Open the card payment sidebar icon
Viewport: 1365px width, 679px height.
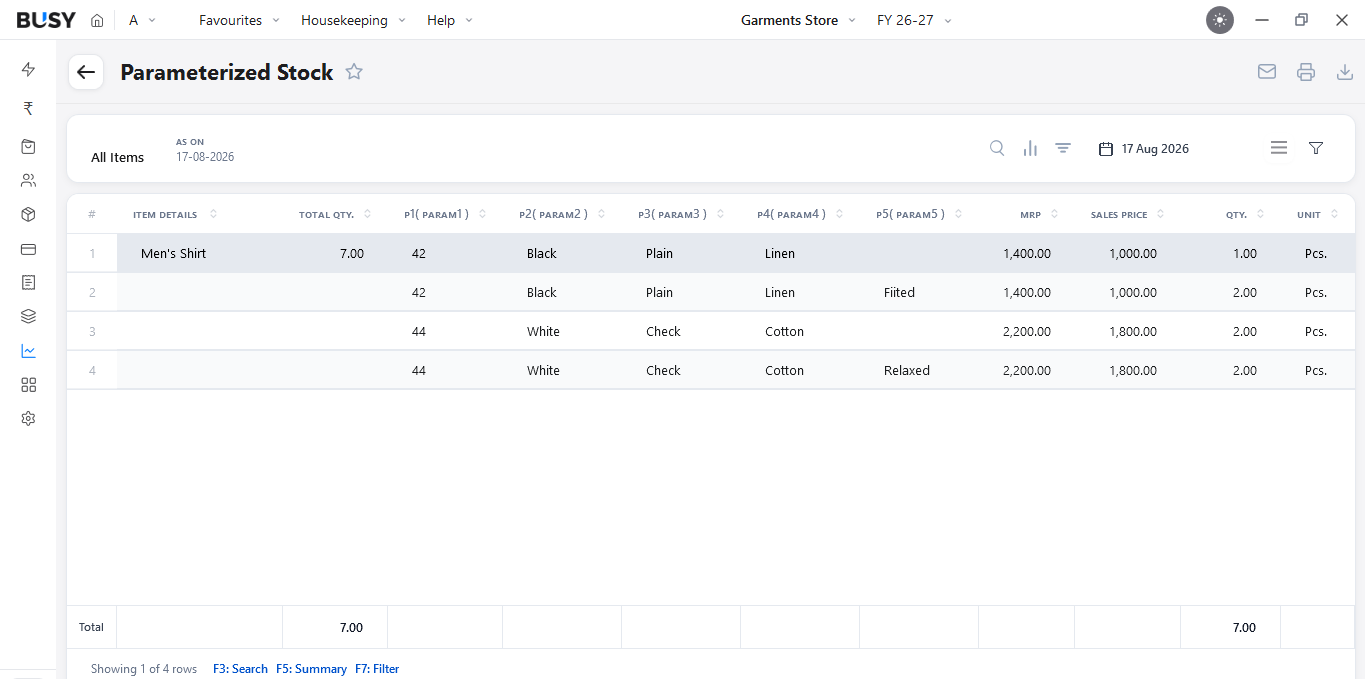point(28,249)
